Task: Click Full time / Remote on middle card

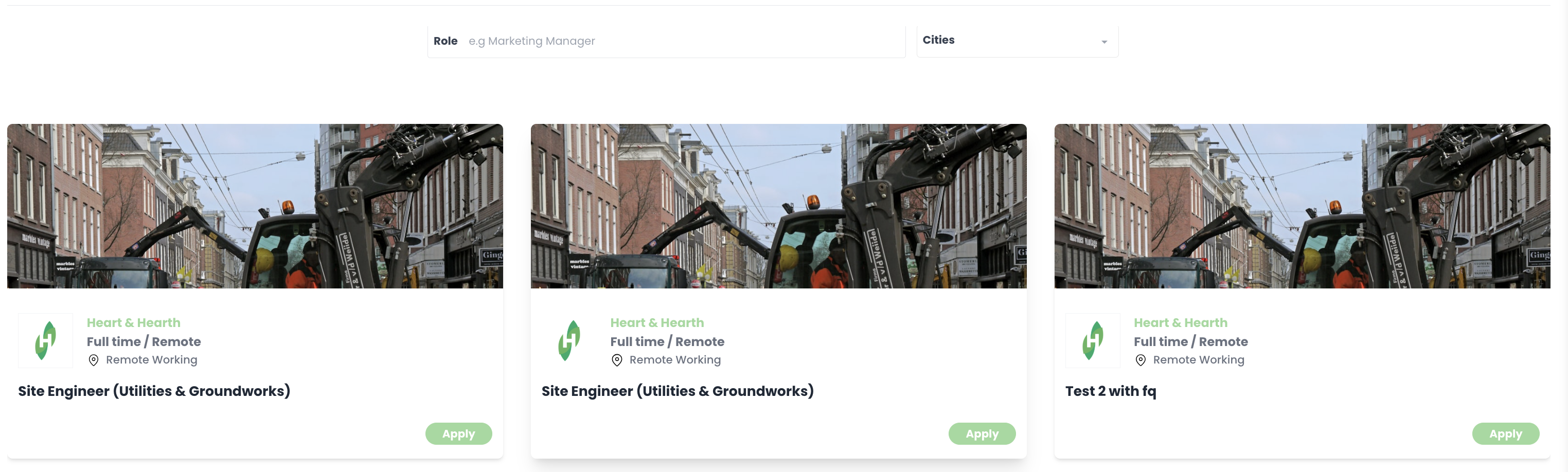Action: click(667, 342)
